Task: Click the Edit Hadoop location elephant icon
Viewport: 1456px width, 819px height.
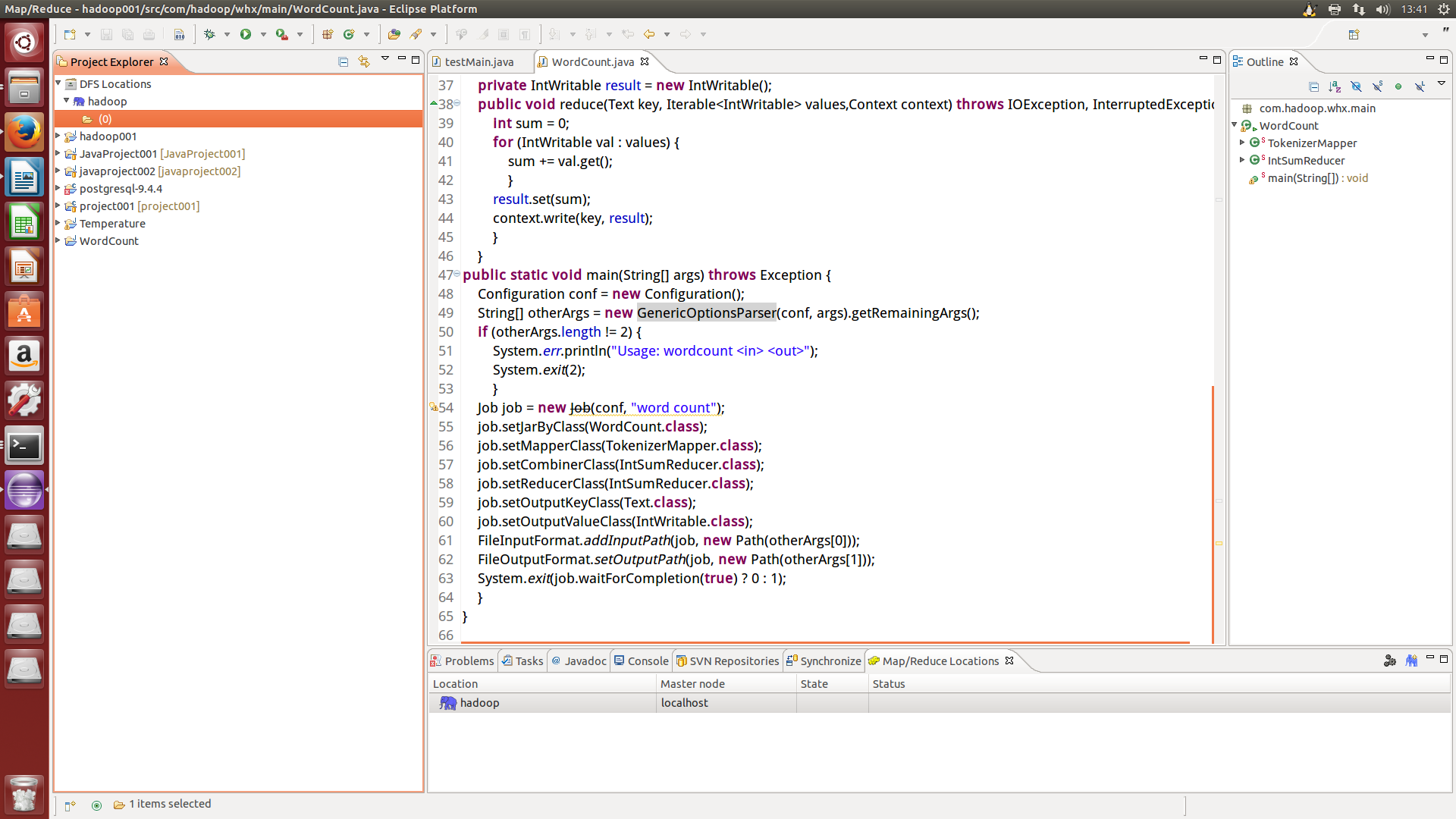Action: pos(1390,661)
